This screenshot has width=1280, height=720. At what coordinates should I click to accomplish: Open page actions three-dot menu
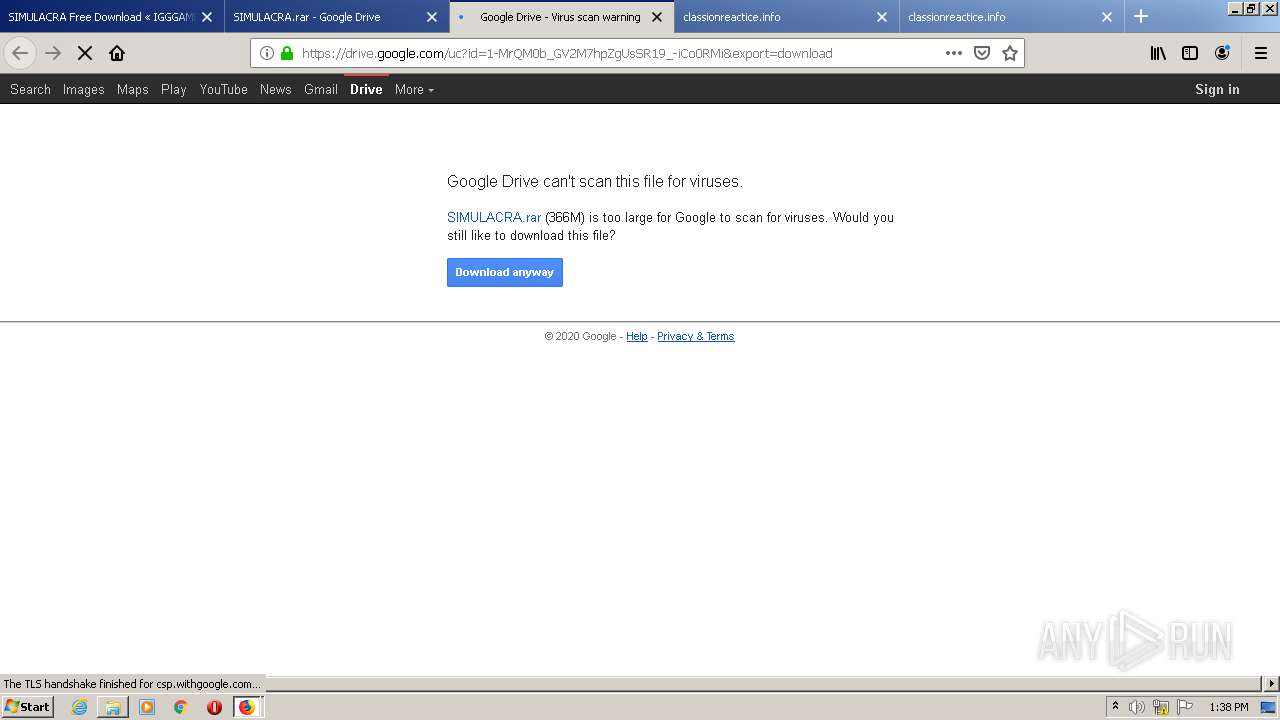tap(954, 53)
